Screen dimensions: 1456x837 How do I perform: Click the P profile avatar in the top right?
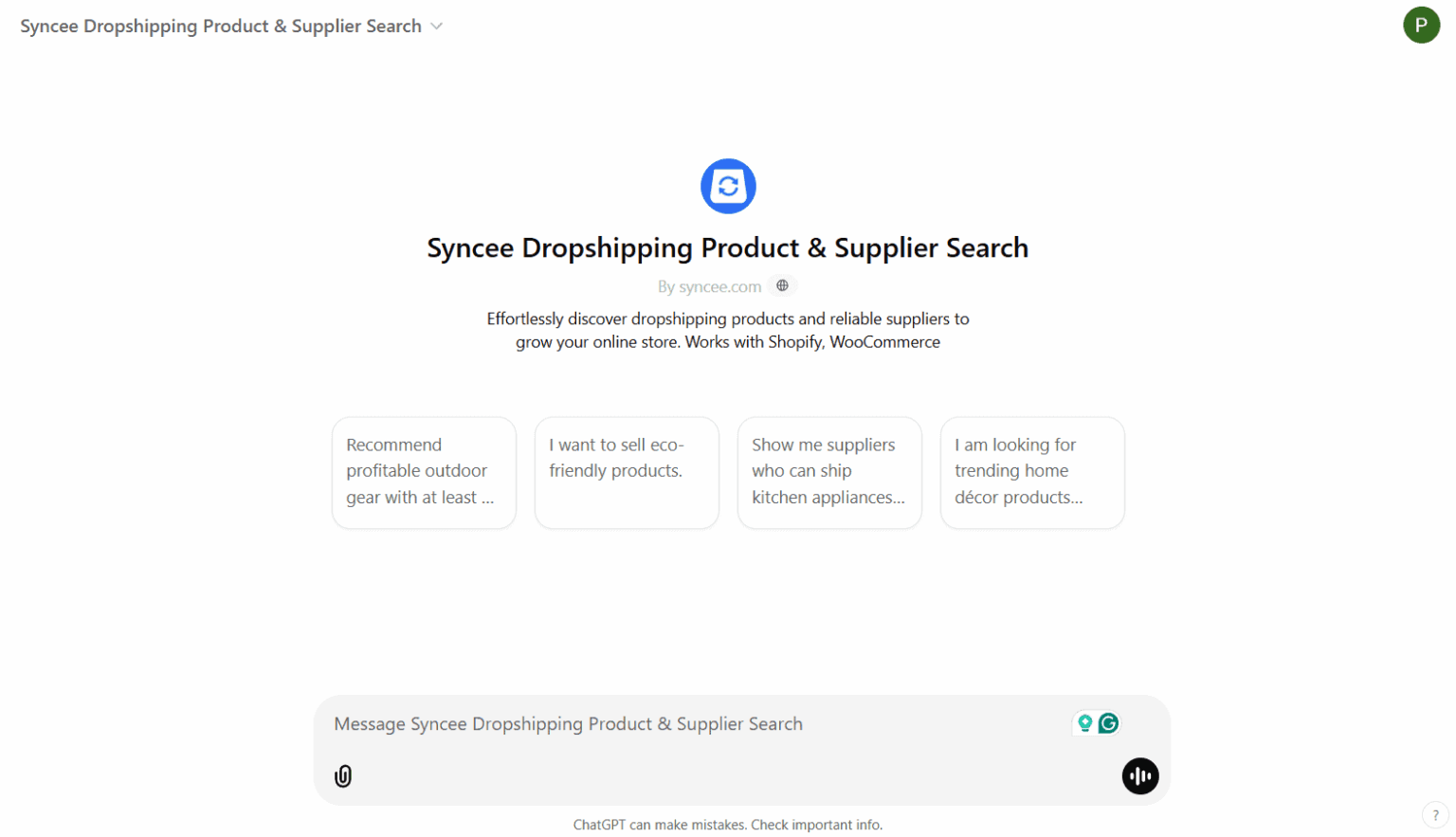pyautogui.click(x=1421, y=25)
